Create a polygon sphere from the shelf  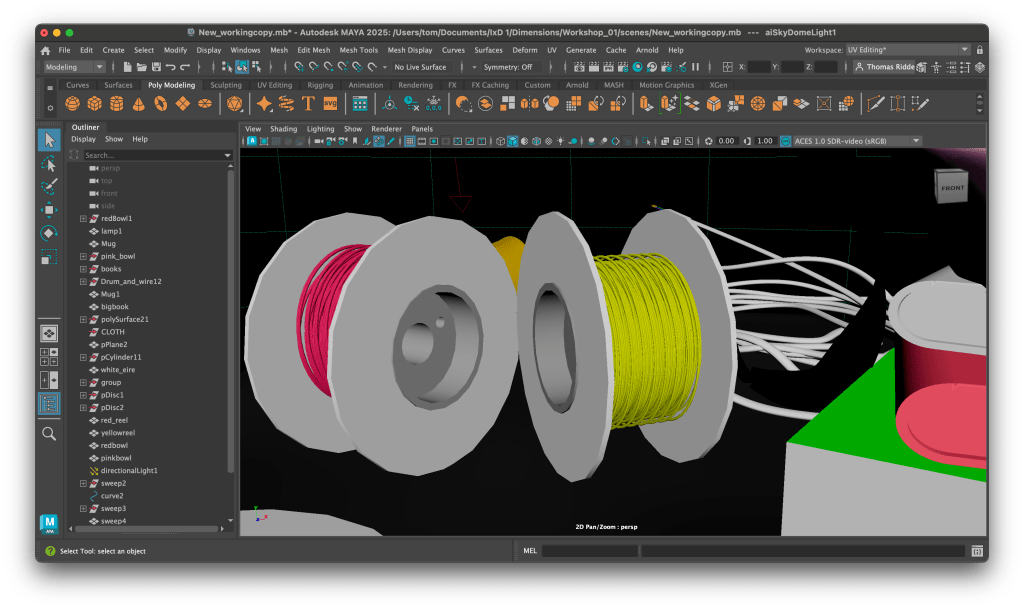[72, 104]
